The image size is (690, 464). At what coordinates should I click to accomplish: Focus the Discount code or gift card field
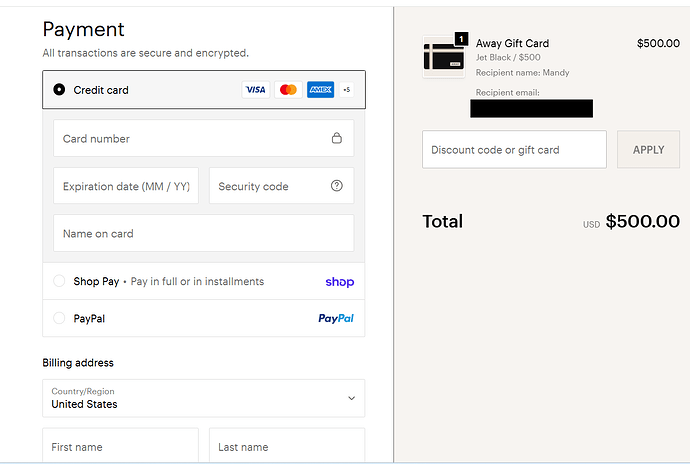(x=514, y=150)
